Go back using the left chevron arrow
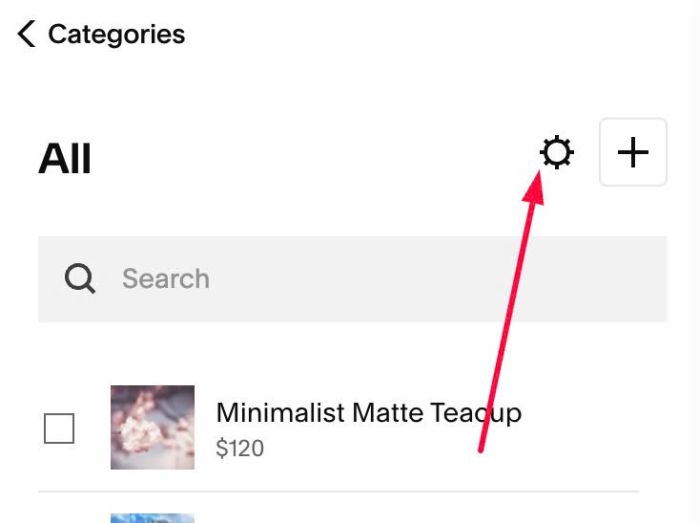The height and width of the screenshot is (523, 700). pos(26,34)
